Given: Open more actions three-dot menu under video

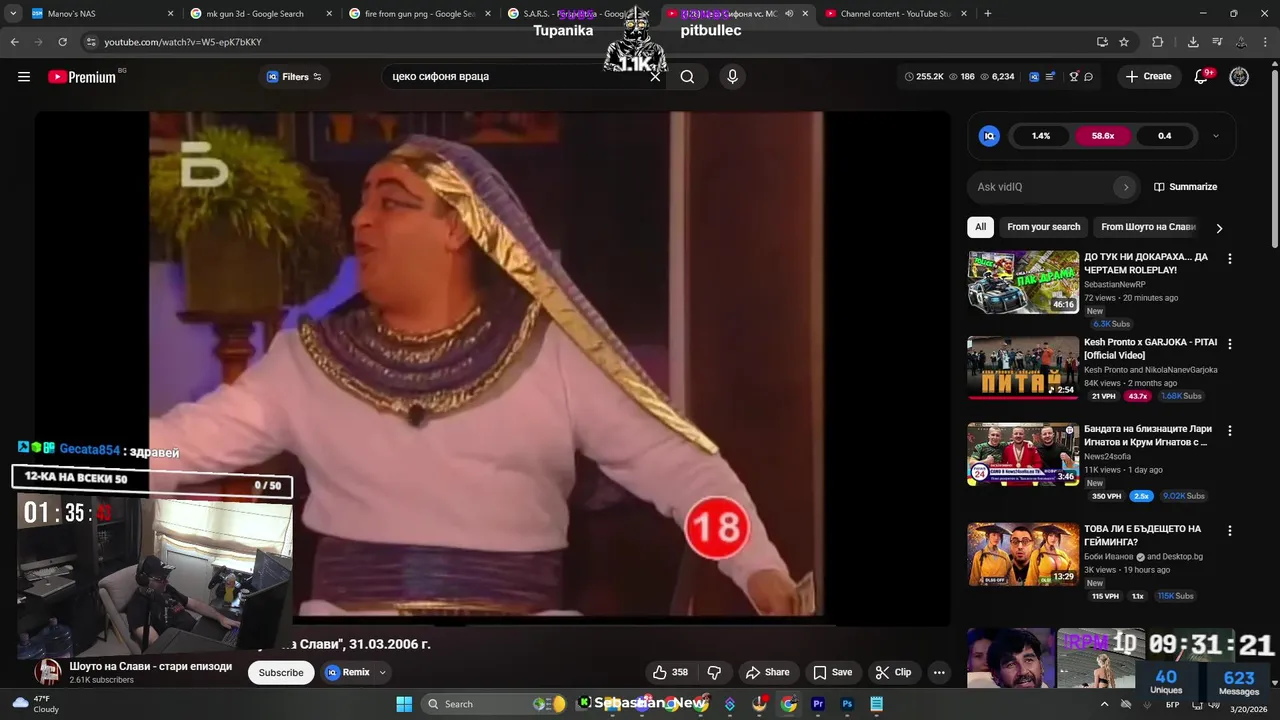Looking at the screenshot, I should tap(939, 672).
